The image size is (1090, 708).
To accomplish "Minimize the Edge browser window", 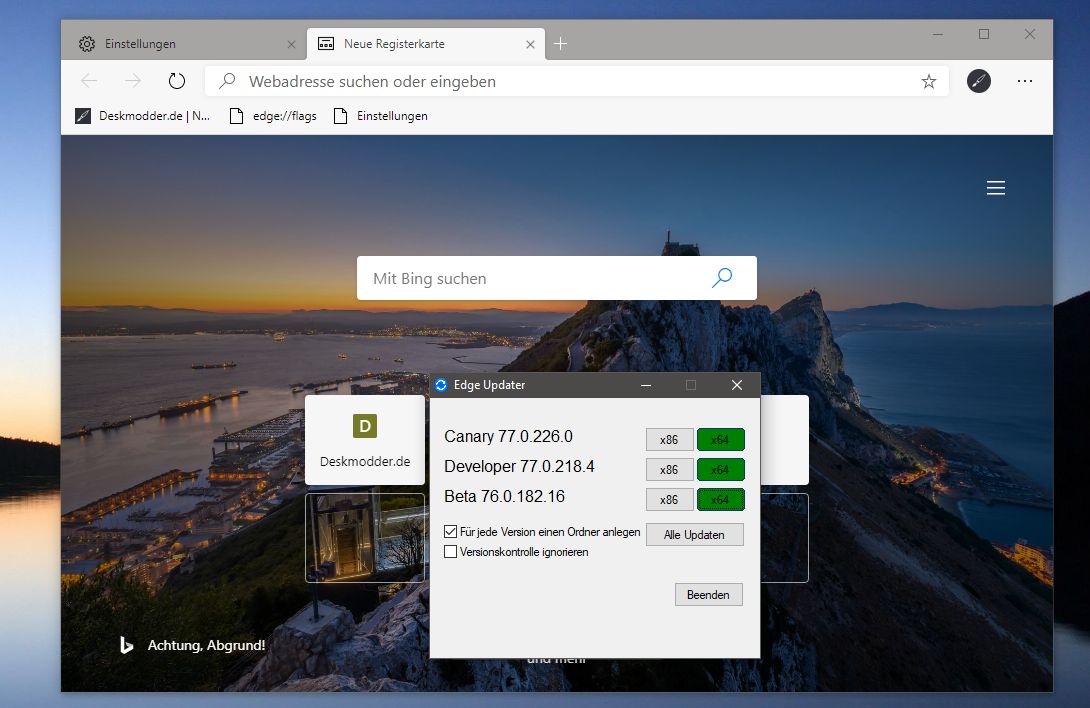I will [x=938, y=34].
